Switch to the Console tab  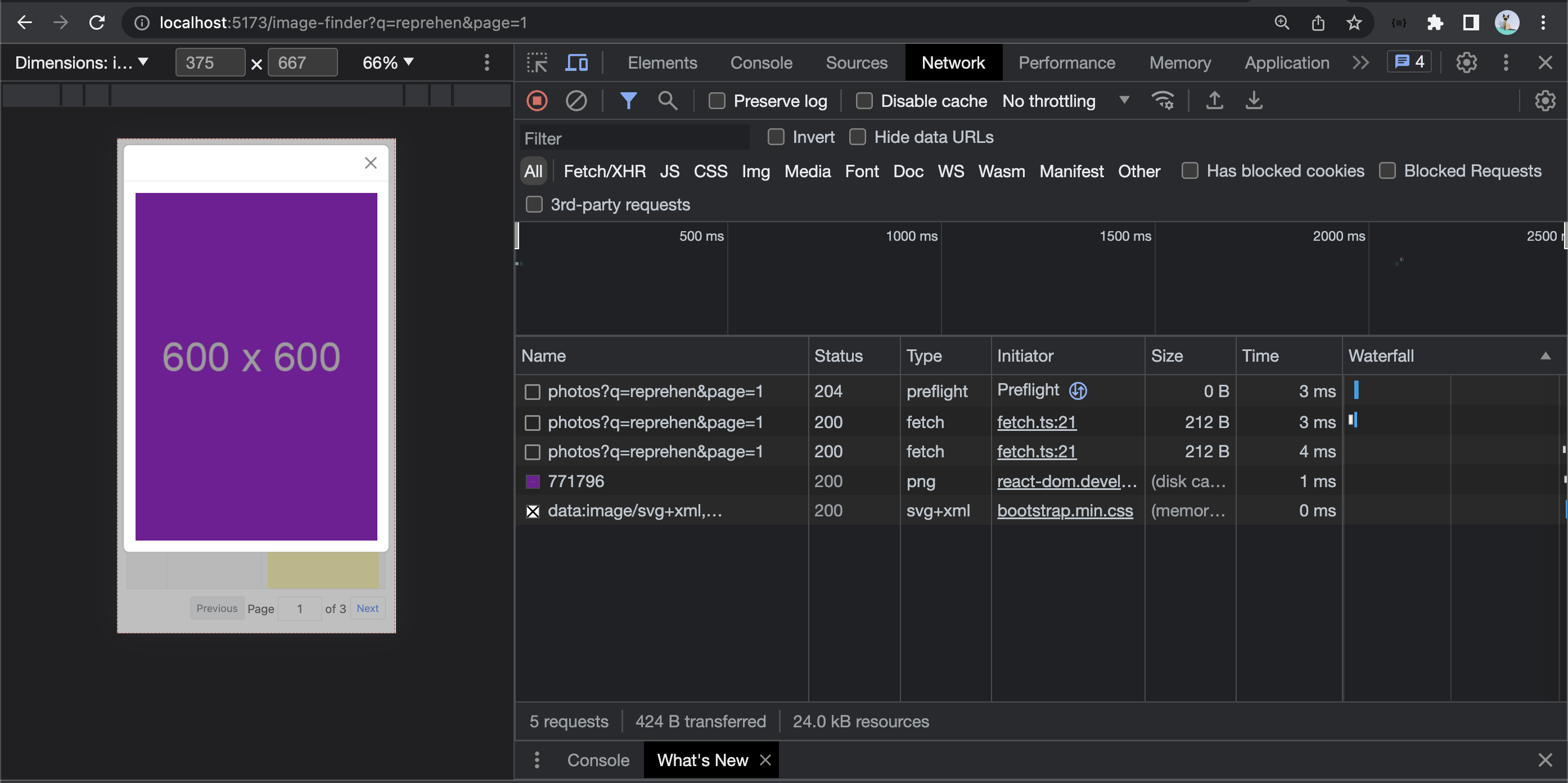coord(761,62)
